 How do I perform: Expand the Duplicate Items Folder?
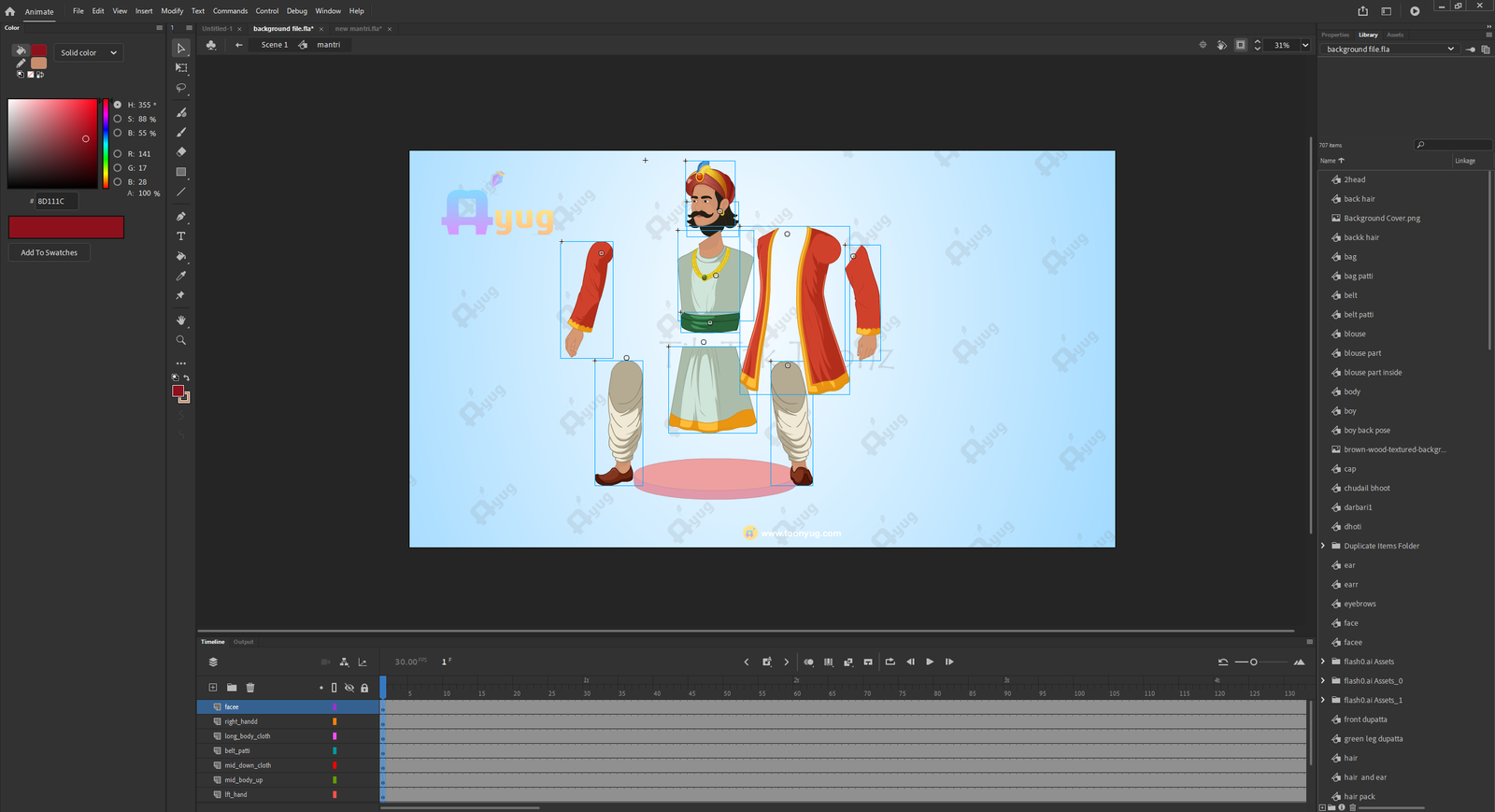pos(1323,546)
